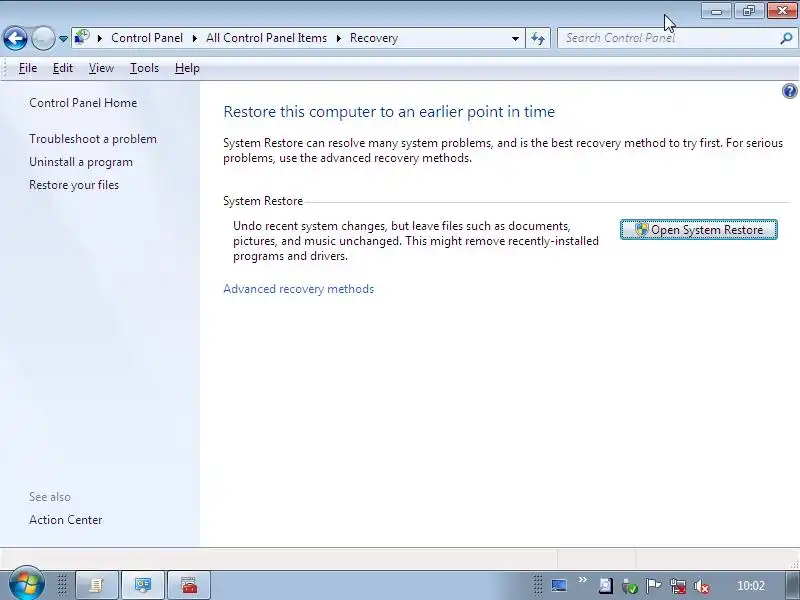Image resolution: width=800 pixels, height=600 pixels.
Task: Click the 10:02 taskbar clock
Action: 751,586
